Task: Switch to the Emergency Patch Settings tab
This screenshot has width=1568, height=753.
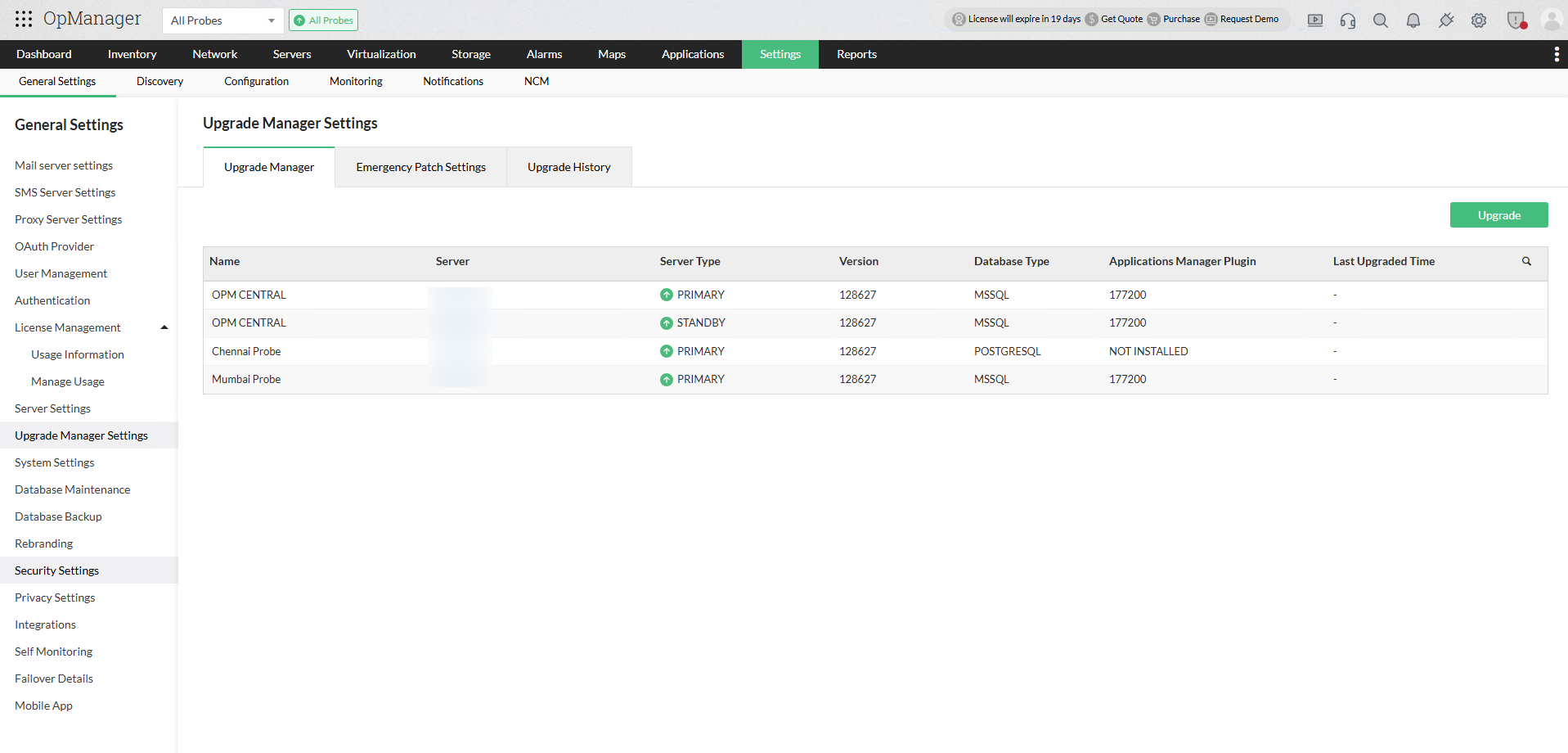Action: click(420, 166)
